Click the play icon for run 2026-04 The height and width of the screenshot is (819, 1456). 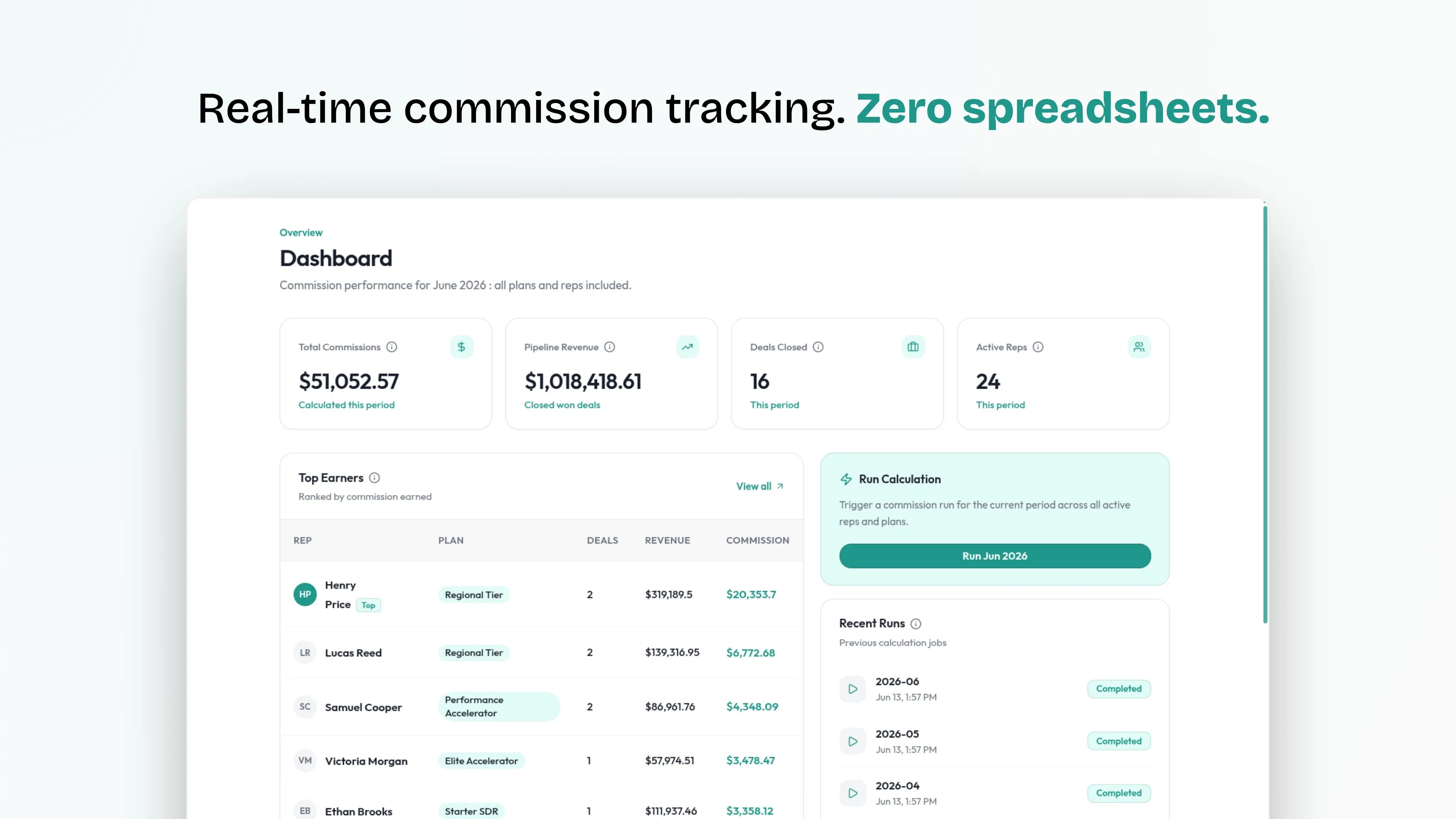tap(853, 794)
